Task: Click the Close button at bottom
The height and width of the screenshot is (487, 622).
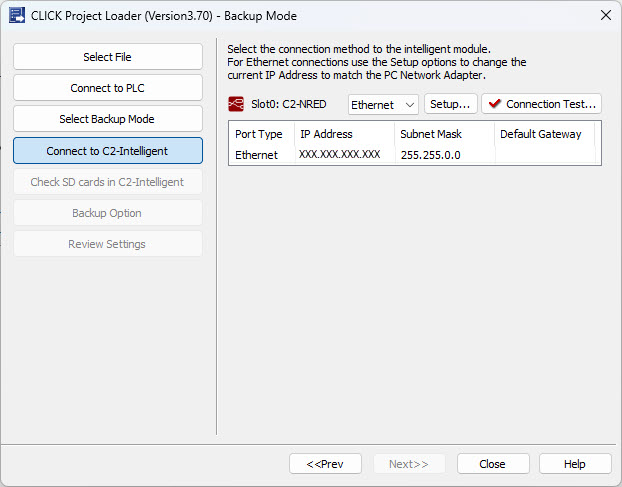Action: pyautogui.click(x=493, y=464)
